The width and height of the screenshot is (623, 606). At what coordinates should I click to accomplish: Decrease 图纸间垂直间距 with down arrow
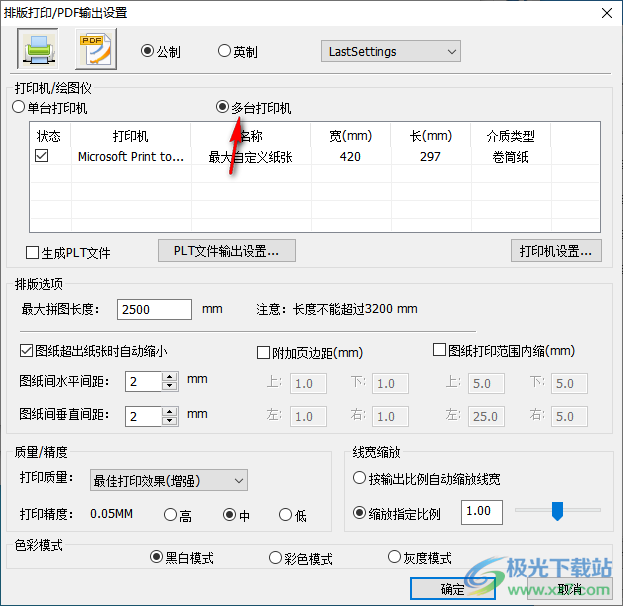tap(170, 421)
